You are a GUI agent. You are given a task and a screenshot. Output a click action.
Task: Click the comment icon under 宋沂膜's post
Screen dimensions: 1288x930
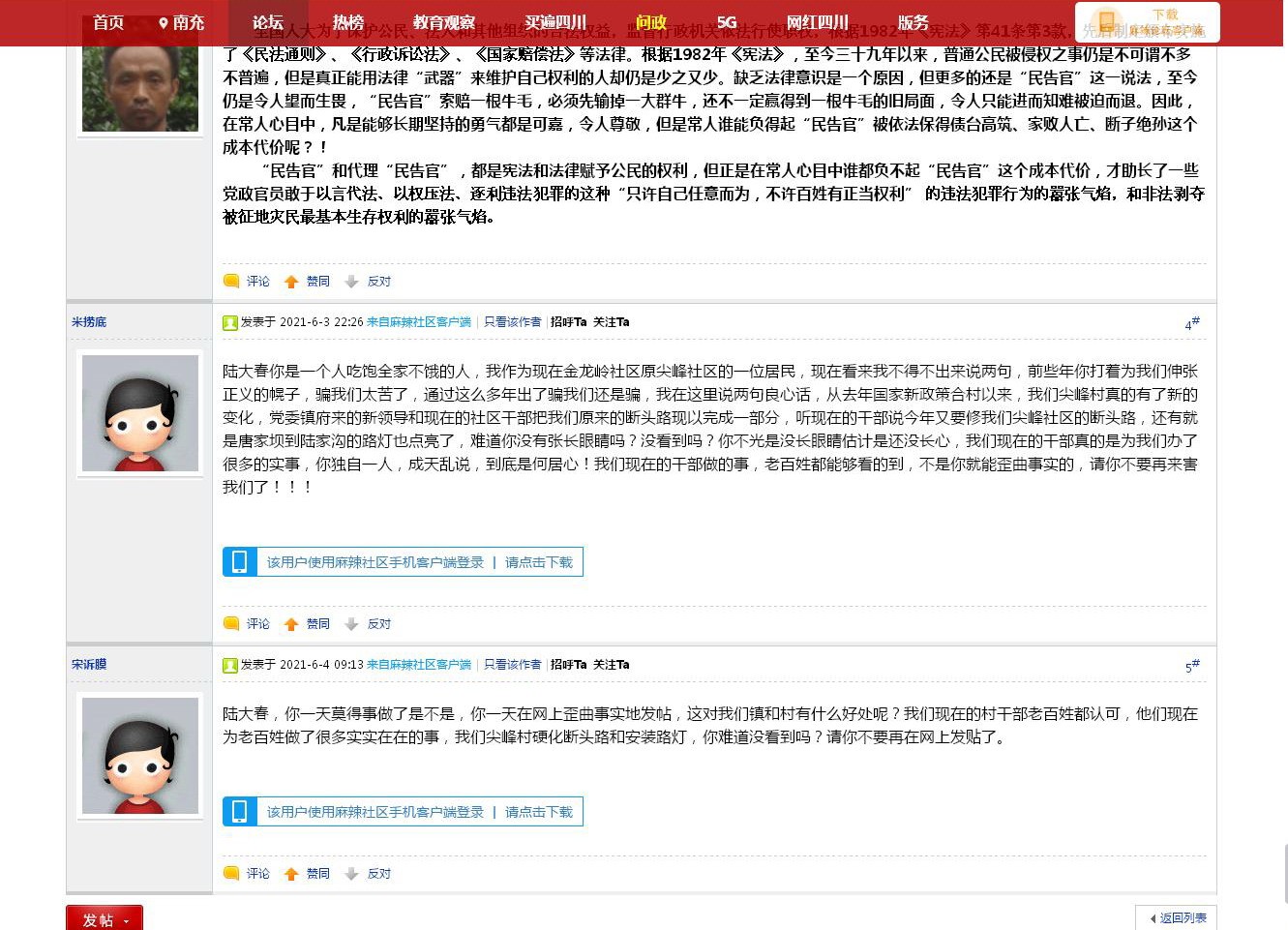pos(231,874)
